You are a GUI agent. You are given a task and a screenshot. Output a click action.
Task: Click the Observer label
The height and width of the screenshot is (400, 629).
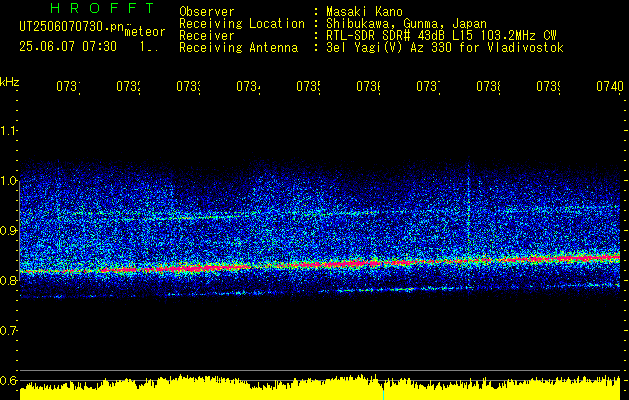207,12
